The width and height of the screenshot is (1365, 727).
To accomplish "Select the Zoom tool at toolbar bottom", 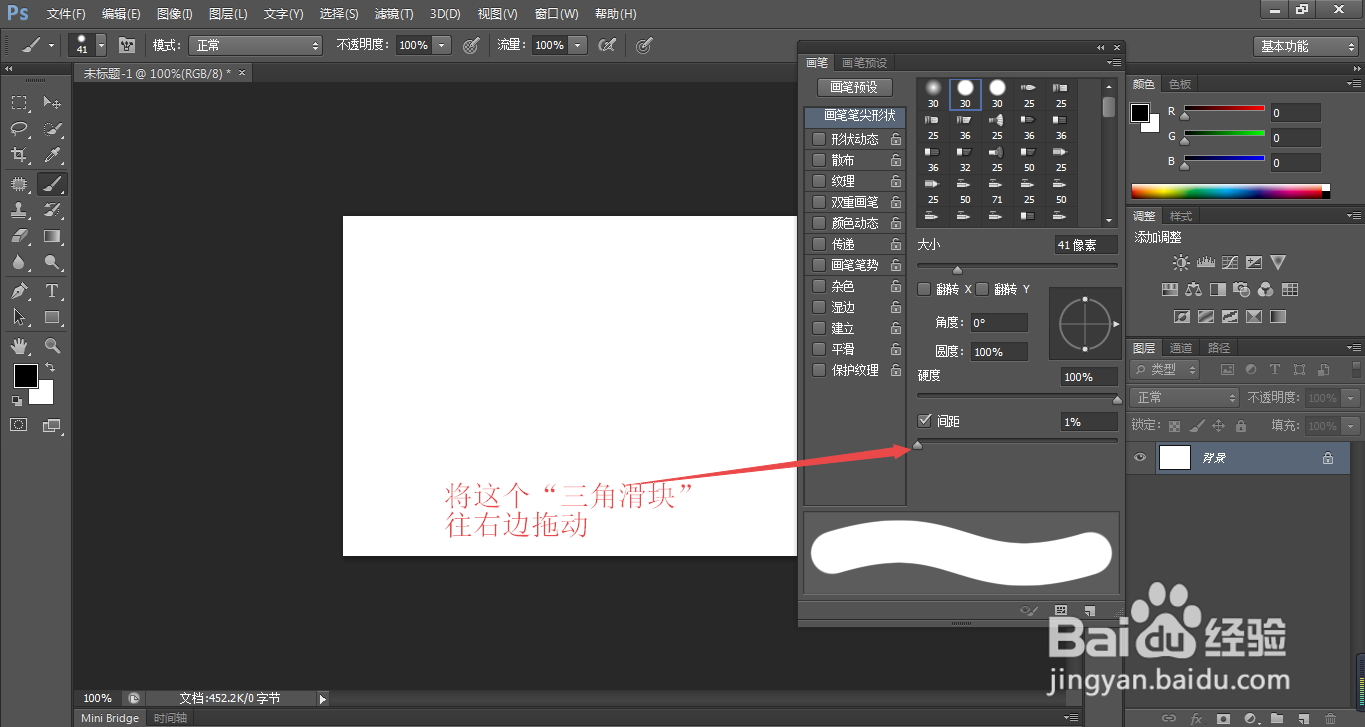I will tap(52, 345).
